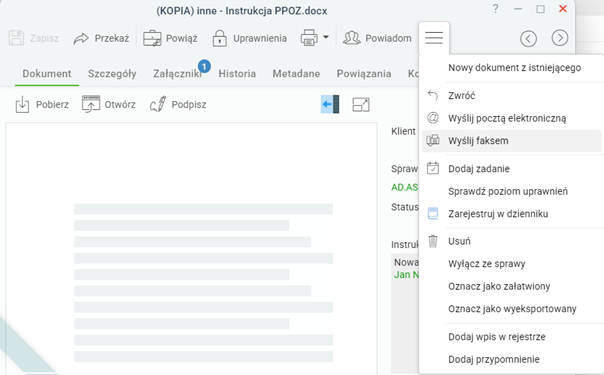This screenshot has width=604, height=375.
Task: Click the Powiąż briefcase icon
Action: pos(152,38)
